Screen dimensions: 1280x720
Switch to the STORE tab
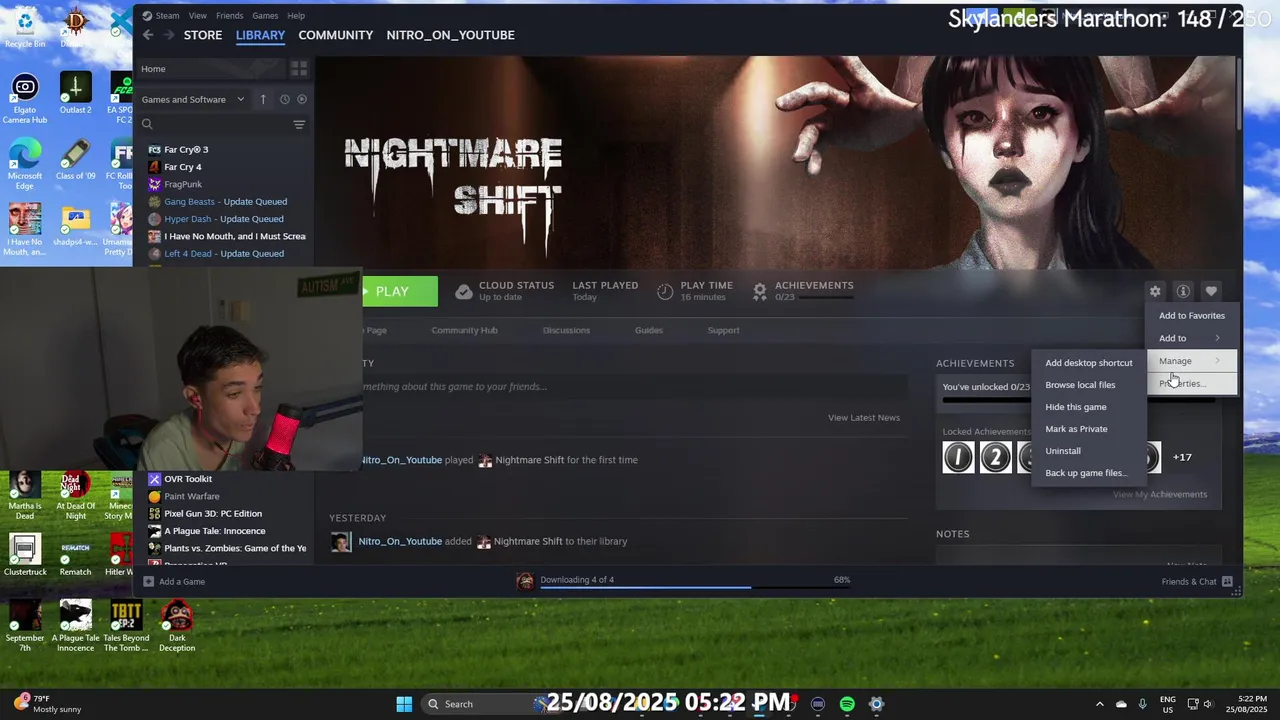point(203,35)
